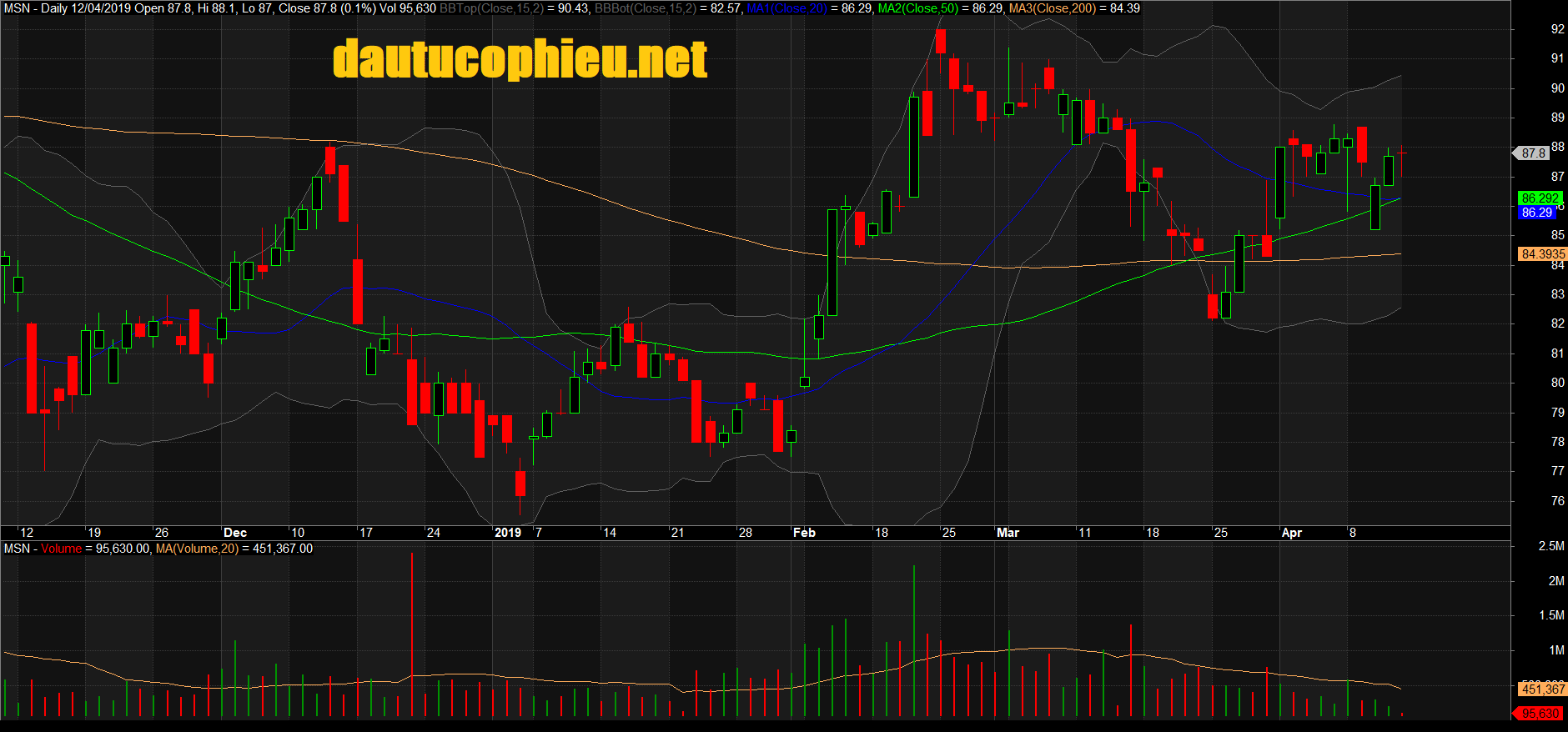1568x732 pixels.
Task: Select the Apr marker on date axis
Action: tap(1291, 533)
